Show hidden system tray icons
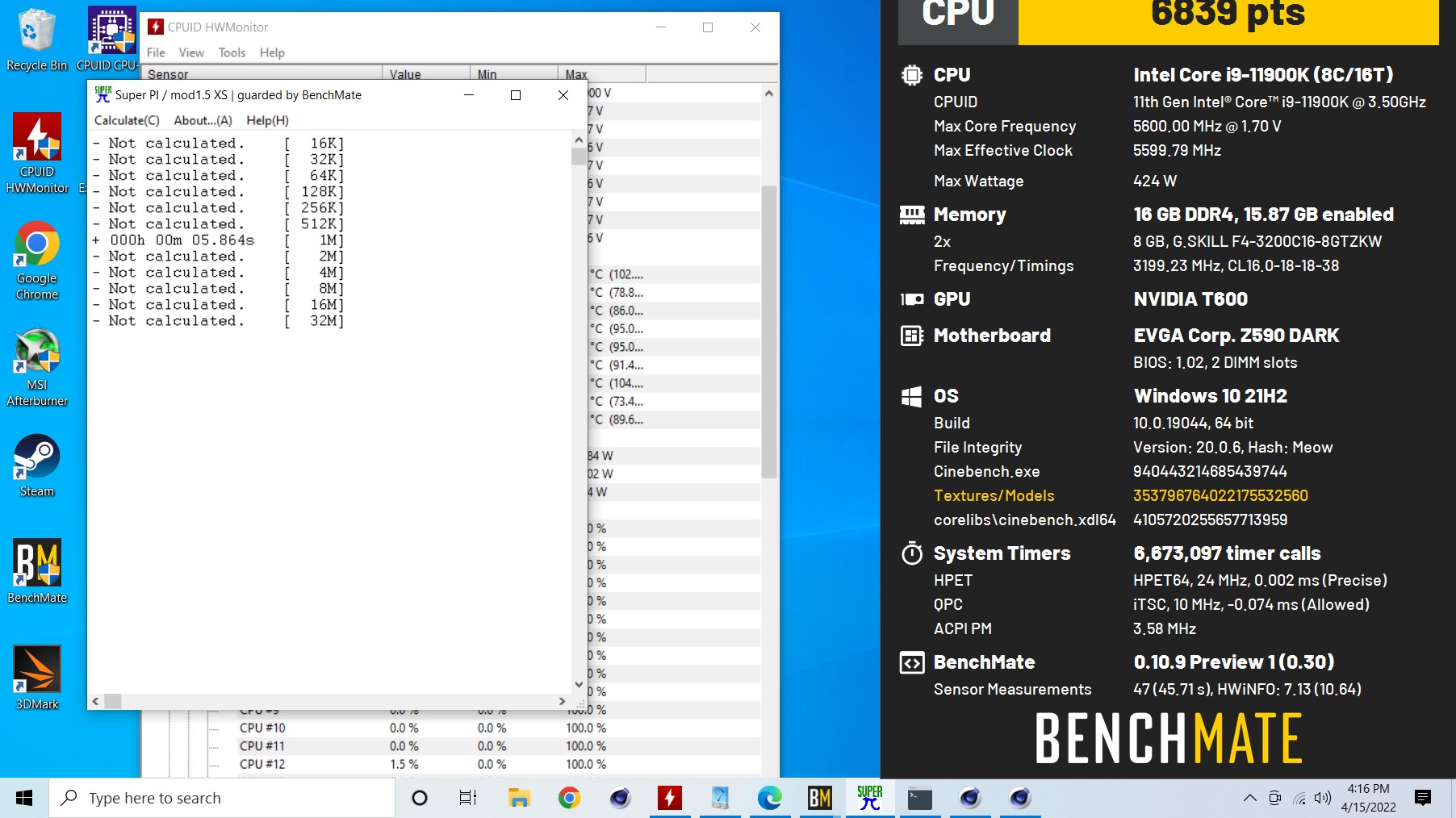The width and height of the screenshot is (1456, 818). point(1250,798)
